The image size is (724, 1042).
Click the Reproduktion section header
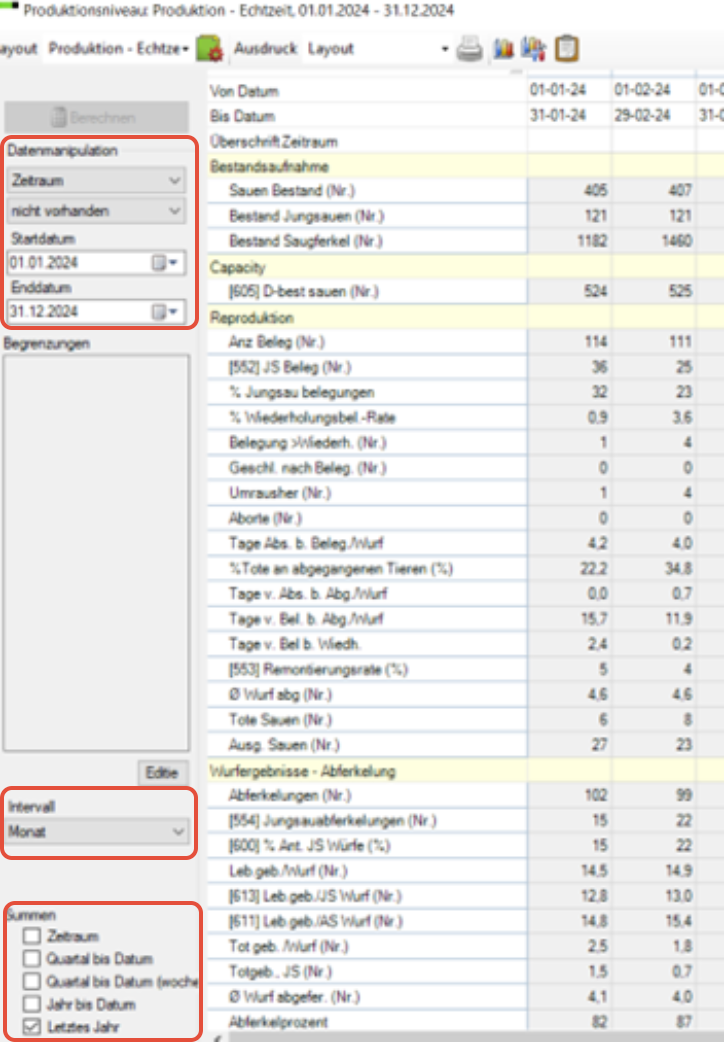[251, 318]
